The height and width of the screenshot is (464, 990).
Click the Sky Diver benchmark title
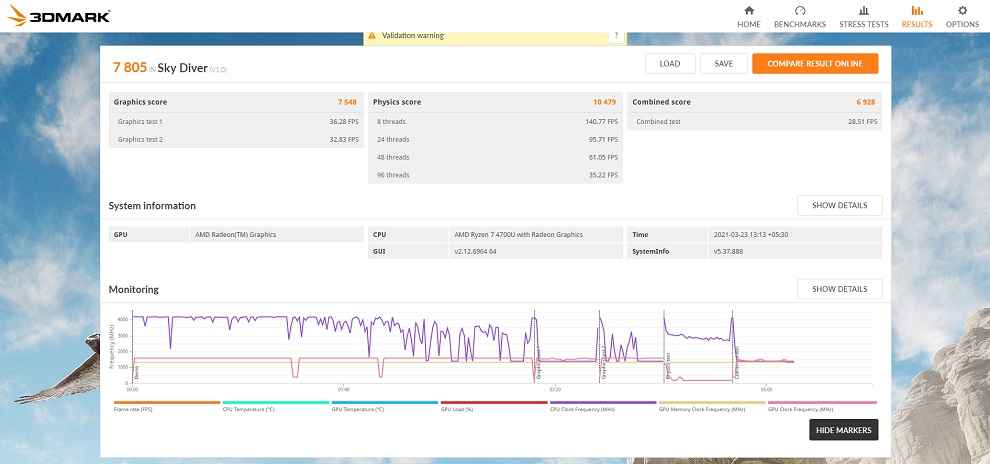click(x=182, y=68)
